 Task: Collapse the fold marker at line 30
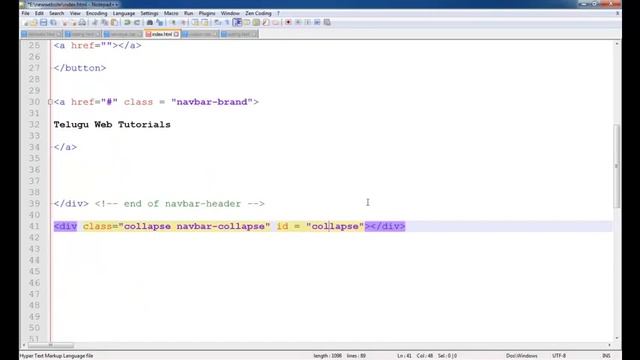pyautogui.click(x=50, y=102)
